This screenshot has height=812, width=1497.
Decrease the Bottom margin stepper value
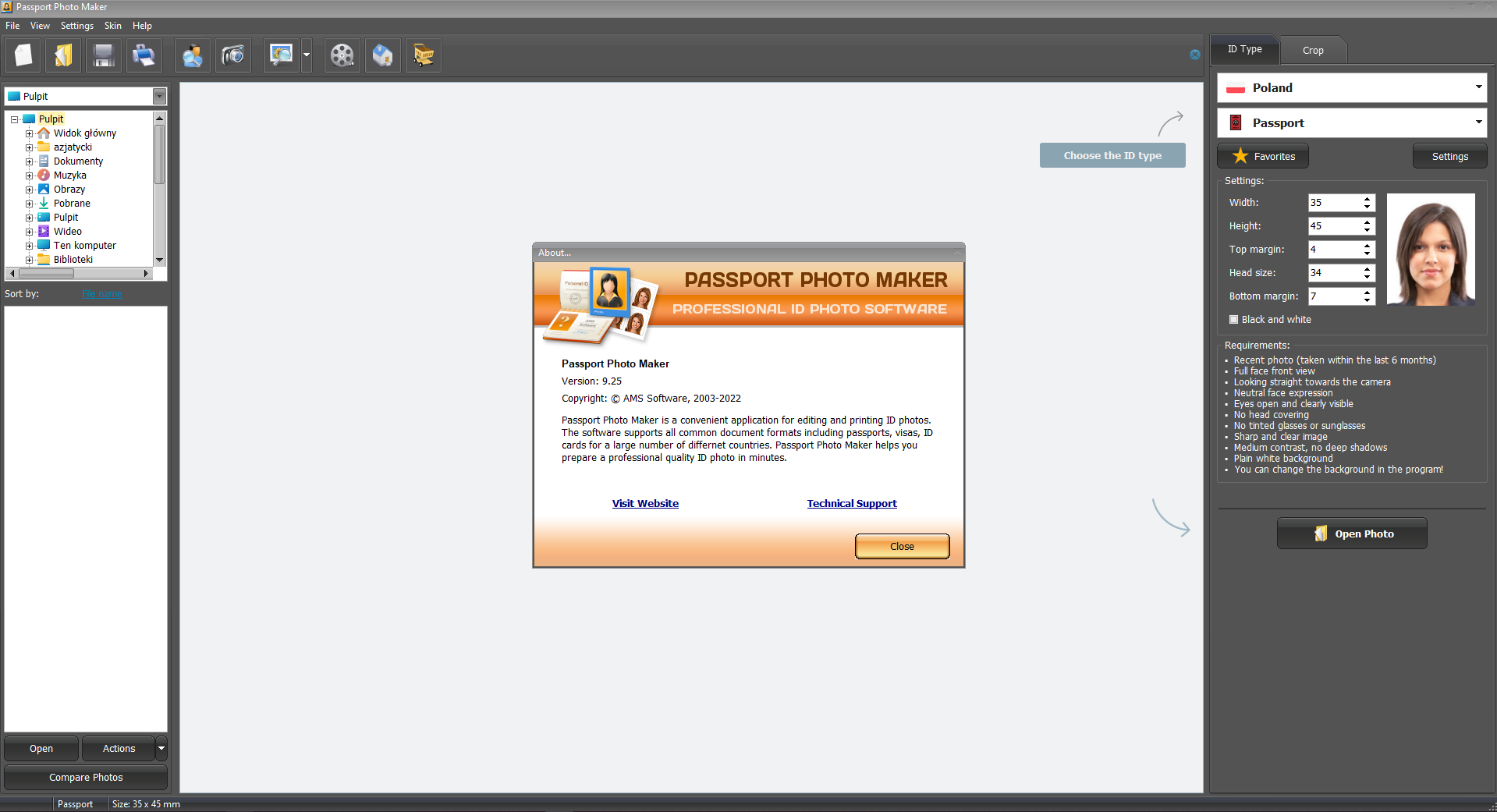[x=1368, y=300]
